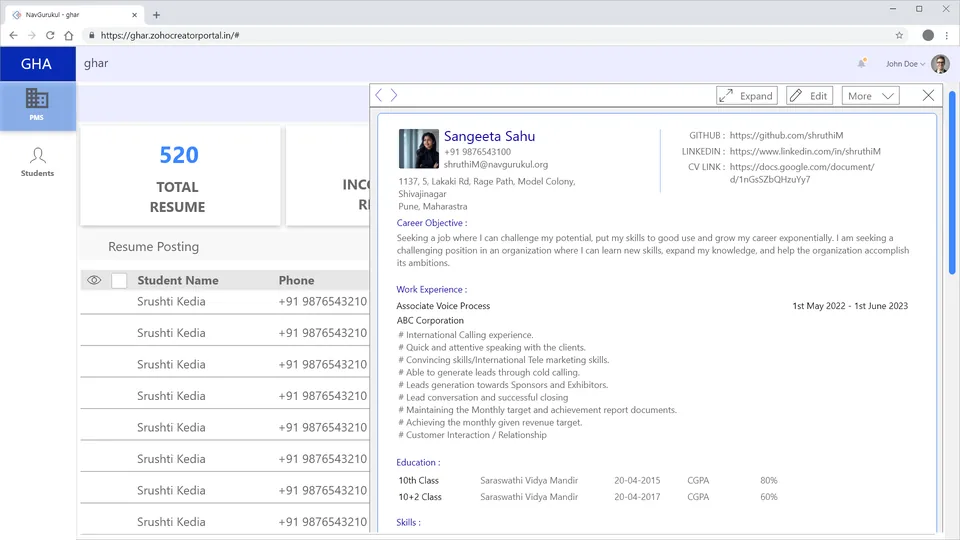Open the GitHub profile link

coord(786,135)
